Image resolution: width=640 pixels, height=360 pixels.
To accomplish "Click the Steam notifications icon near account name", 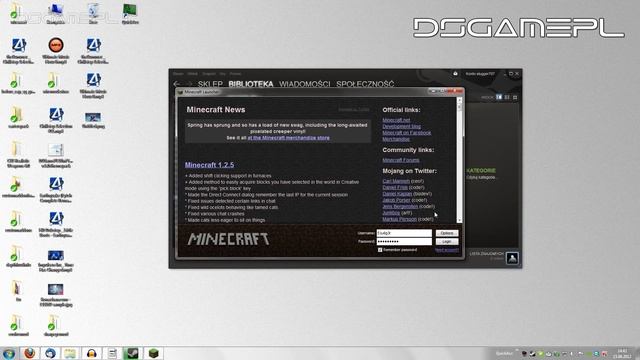I will point(456,73).
